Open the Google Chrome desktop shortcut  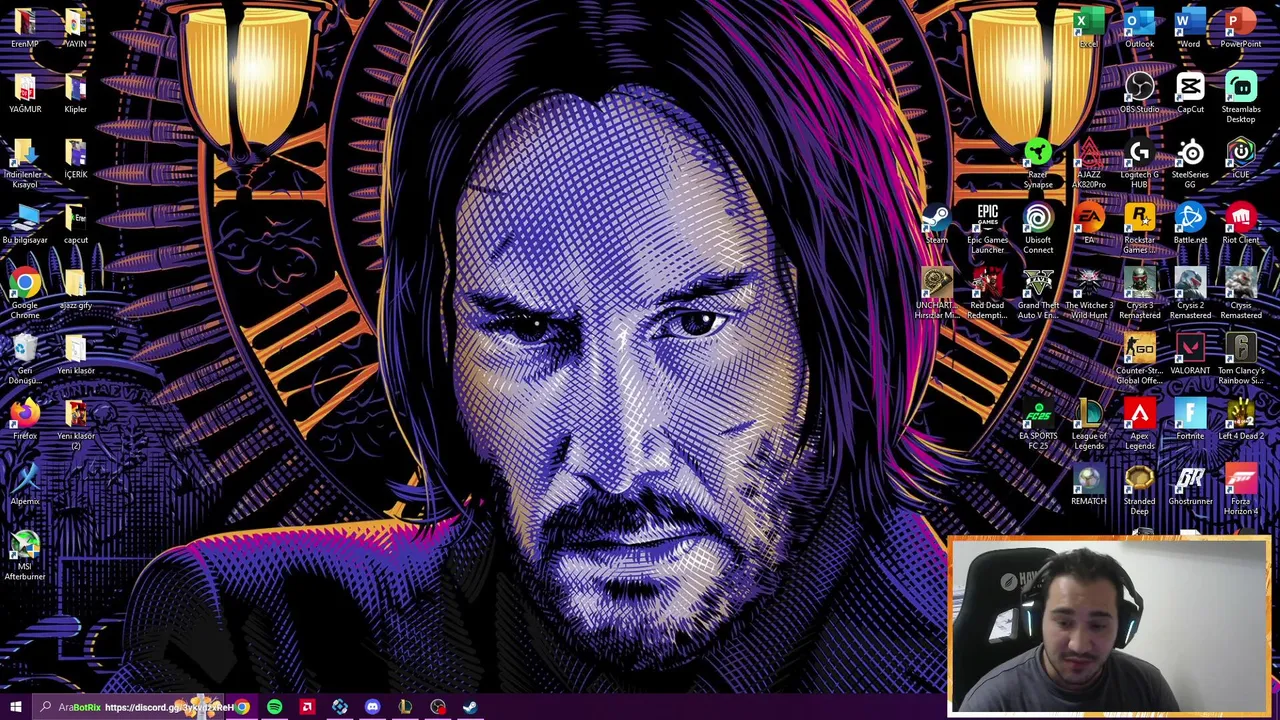point(25,294)
